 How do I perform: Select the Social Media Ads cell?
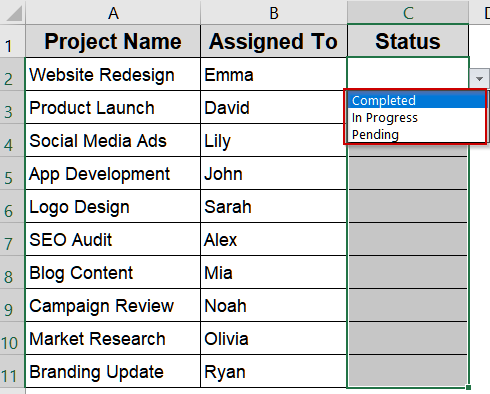[x=113, y=140]
